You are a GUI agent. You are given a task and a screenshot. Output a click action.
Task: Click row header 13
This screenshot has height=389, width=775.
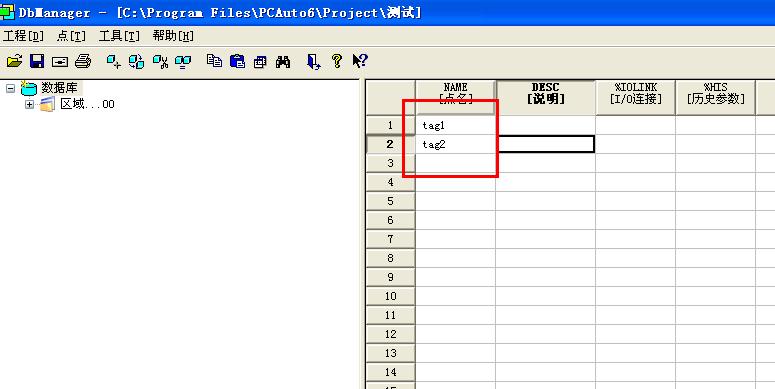pos(390,353)
